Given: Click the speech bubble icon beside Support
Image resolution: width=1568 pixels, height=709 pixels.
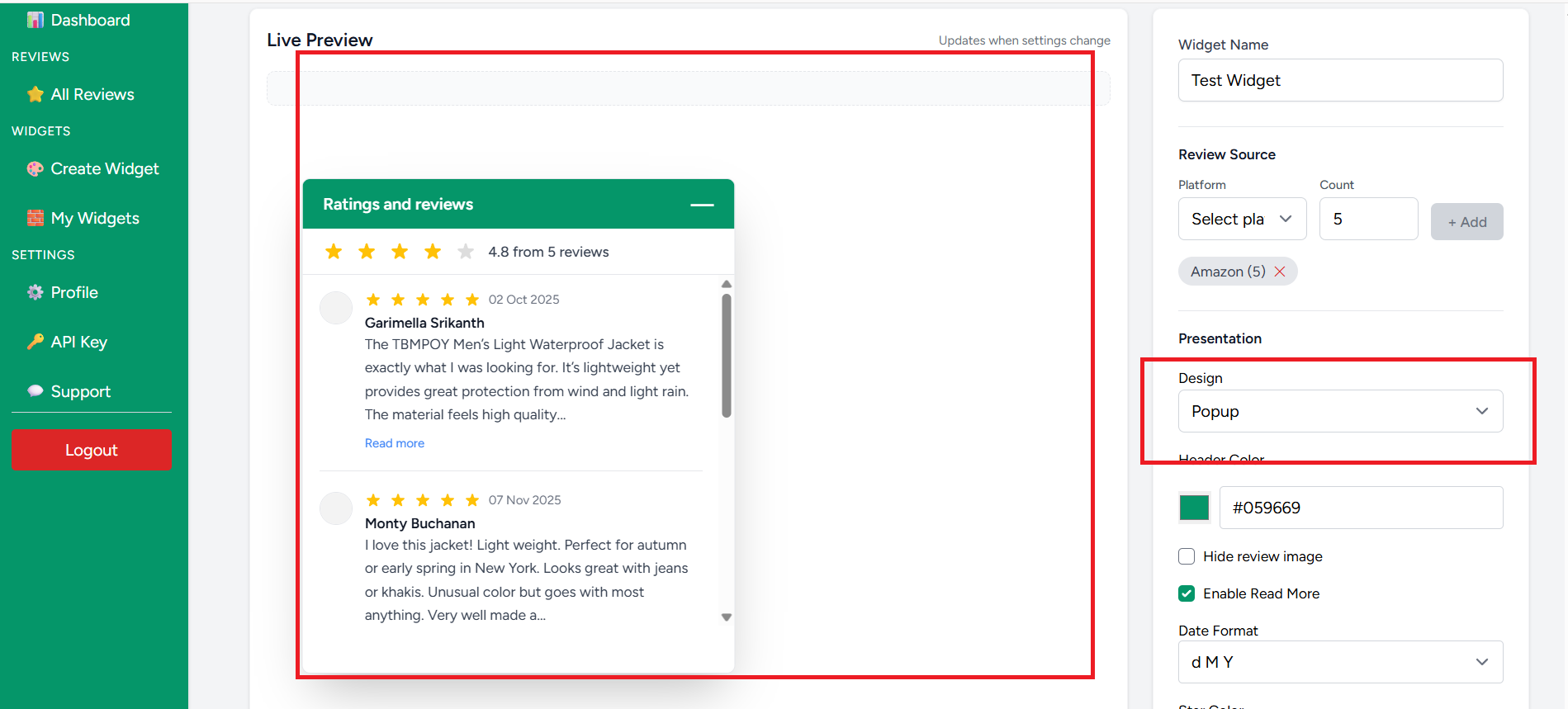Looking at the screenshot, I should coord(35,391).
